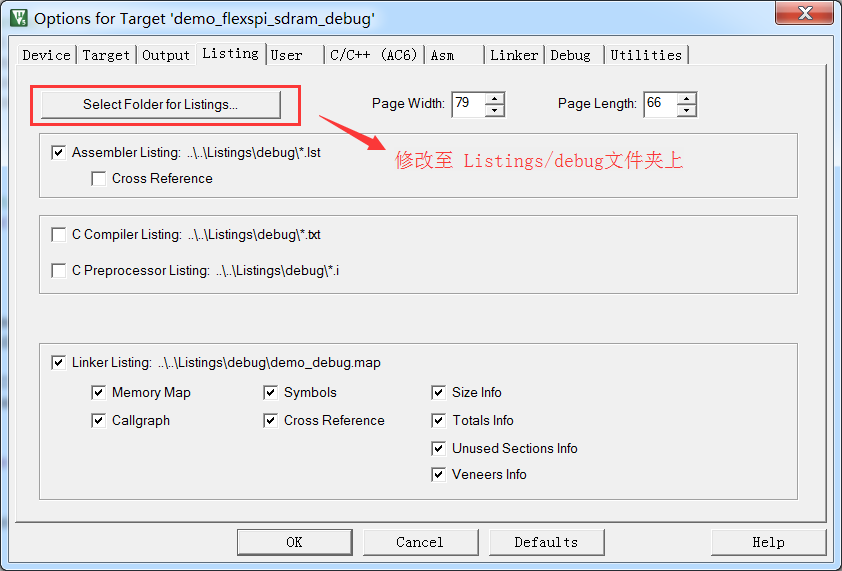Image resolution: width=842 pixels, height=571 pixels.
Task: Click Assembler Listing path ..\..\Listings\debug\*.lst
Action: click(x=253, y=153)
